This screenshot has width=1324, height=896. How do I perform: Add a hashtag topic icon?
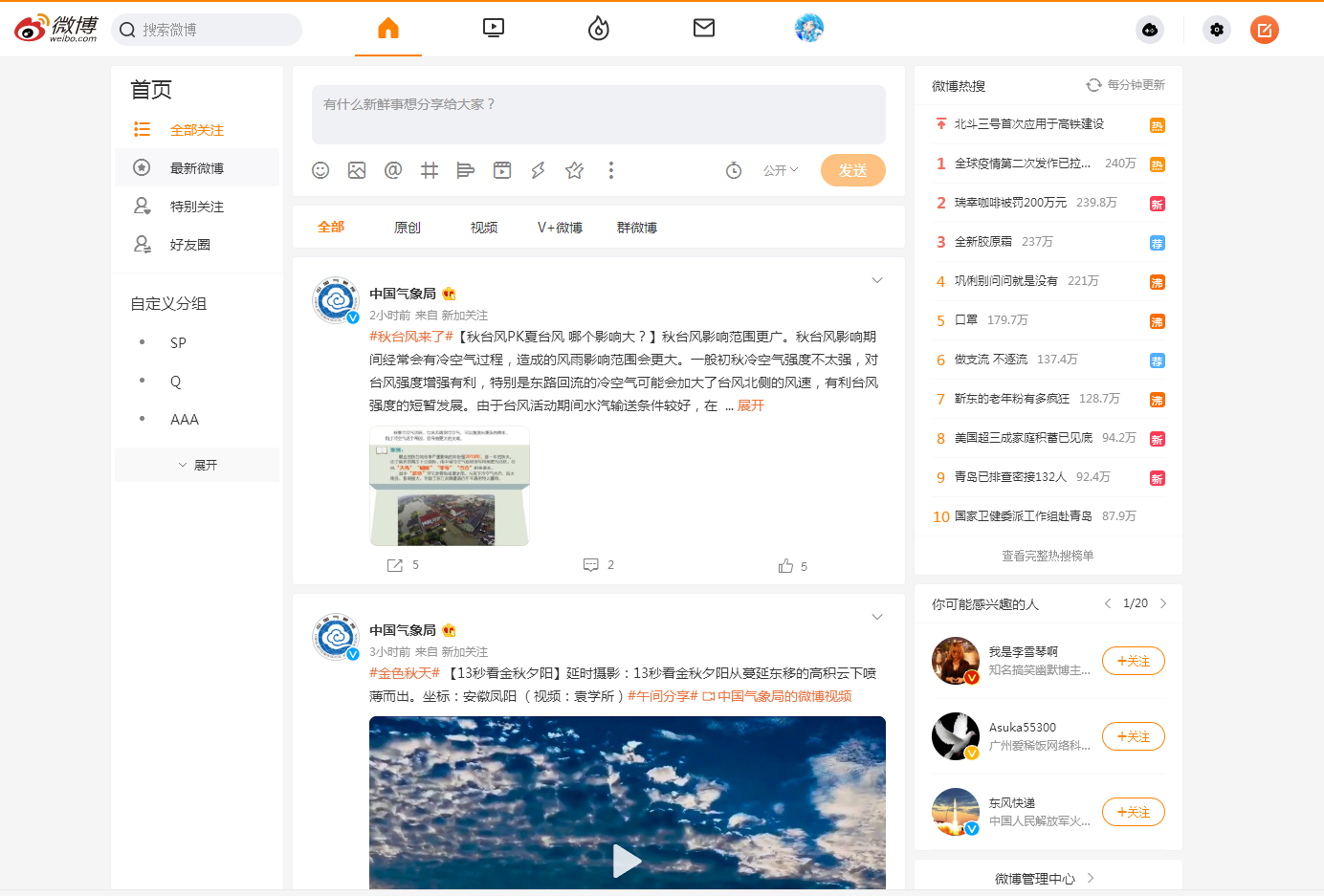pyautogui.click(x=430, y=170)
